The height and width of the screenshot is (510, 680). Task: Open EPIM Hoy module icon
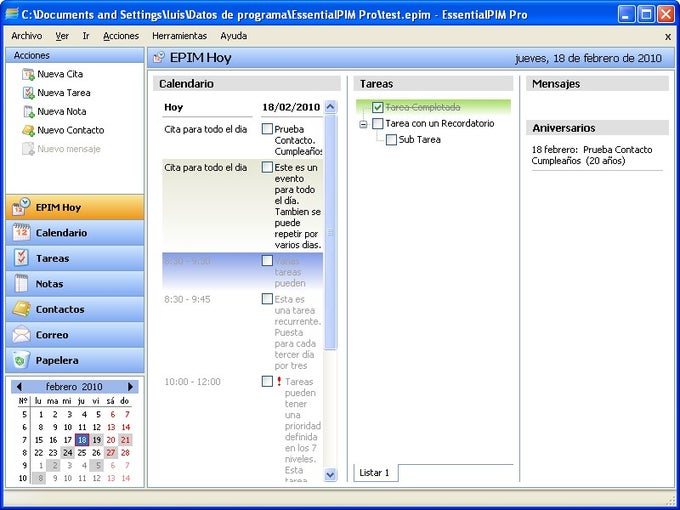click(21, 207)
